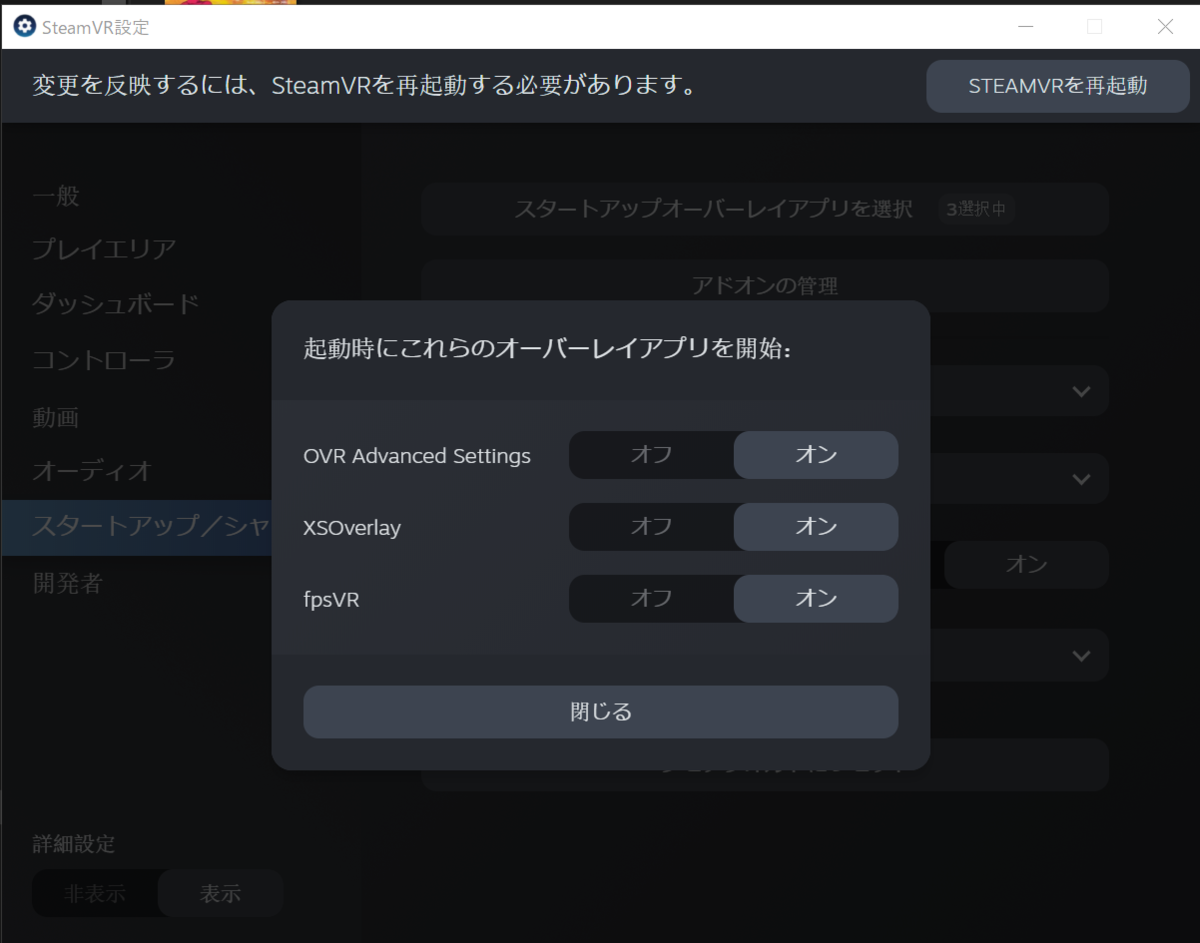Click the 3選択中 badge

coord(976,210)
